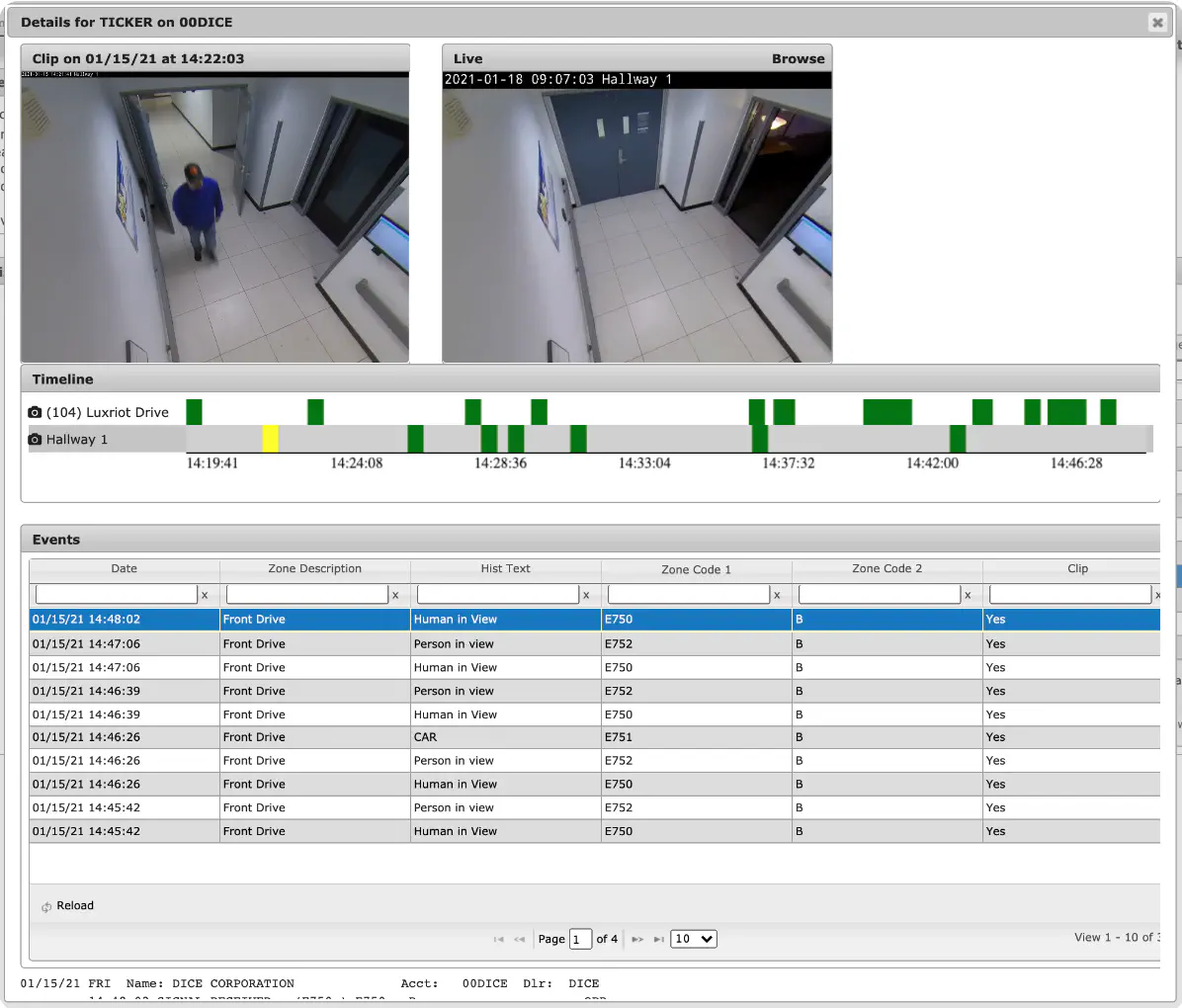The width and height of the screenshot is (1182, 1008).
Task: Select Person in view event at 14:45:42
Action: pos(594,808)
